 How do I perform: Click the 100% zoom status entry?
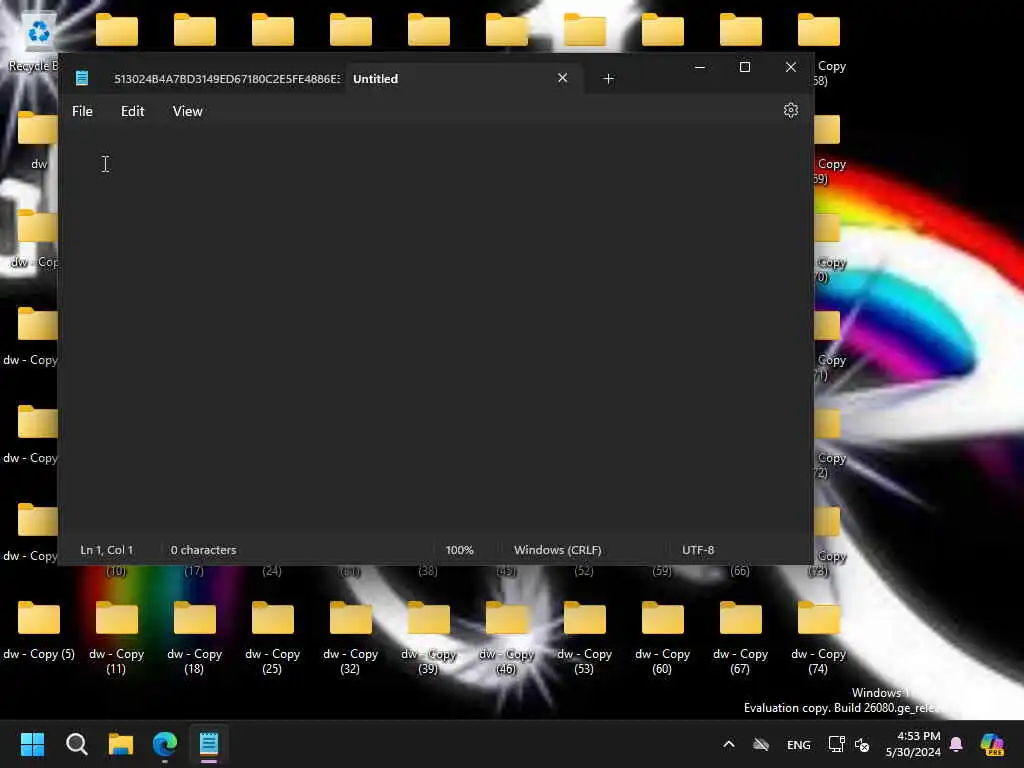click(x=460, y=550)
